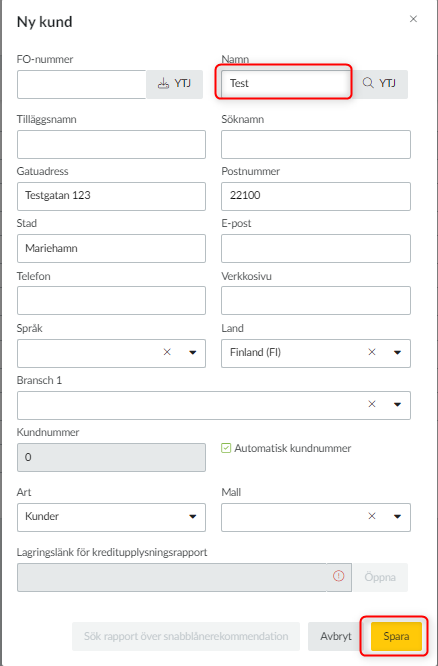Expand the Bransch 1 dropdown arrow
Screen dimensions: 438x666
pyautogui.click(x=397, y=405)
